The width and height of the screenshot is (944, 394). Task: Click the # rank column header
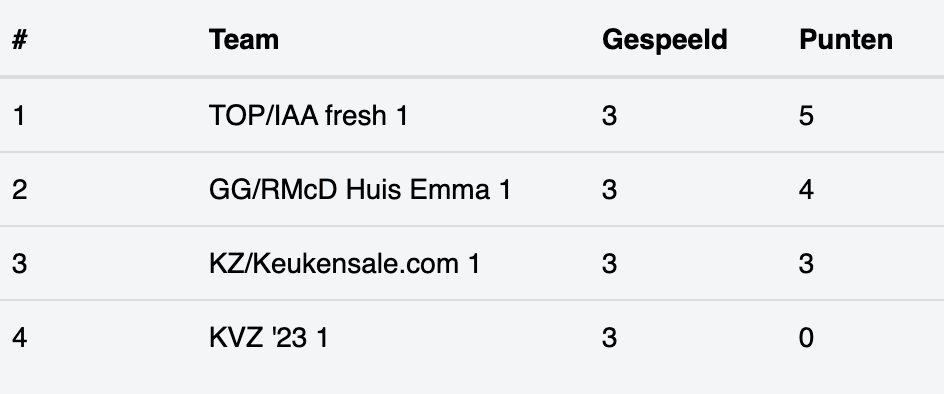point(19,40)
